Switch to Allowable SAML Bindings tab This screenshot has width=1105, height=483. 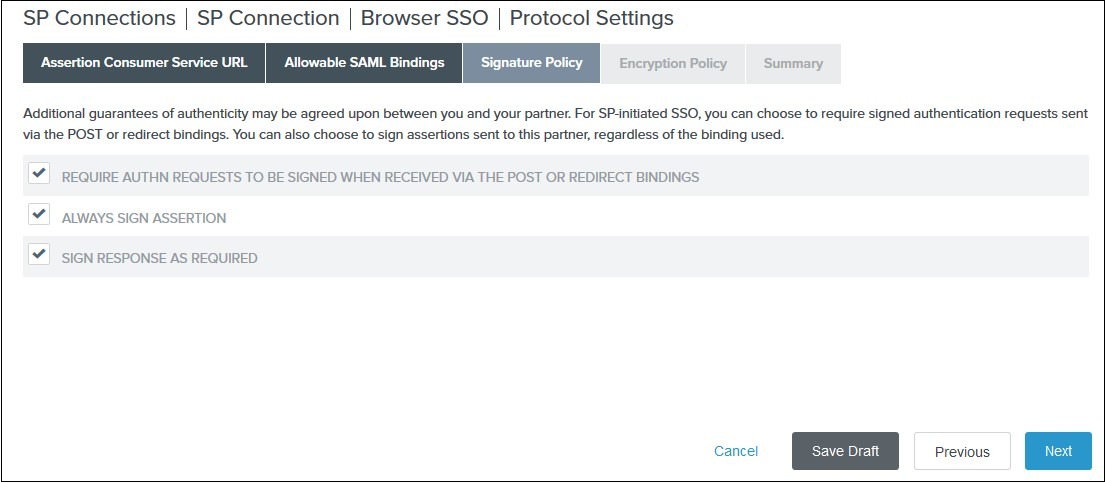tap(364, 63)
